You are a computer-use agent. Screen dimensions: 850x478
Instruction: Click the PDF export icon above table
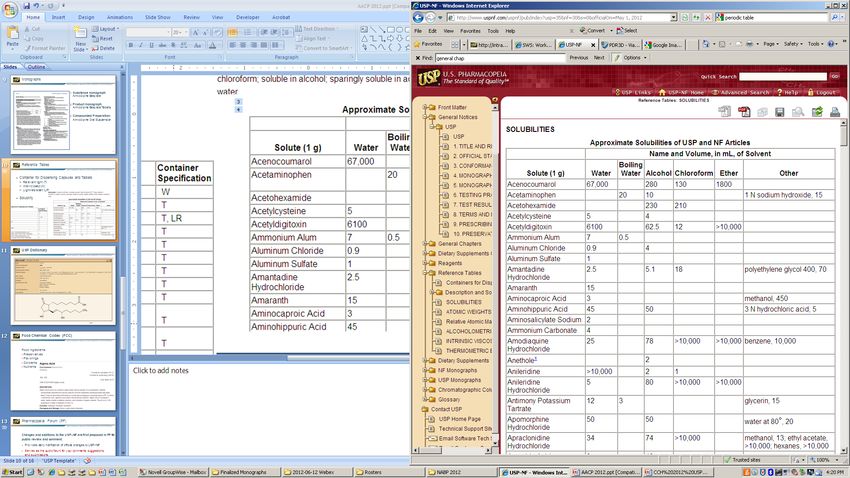coord(744,112)
